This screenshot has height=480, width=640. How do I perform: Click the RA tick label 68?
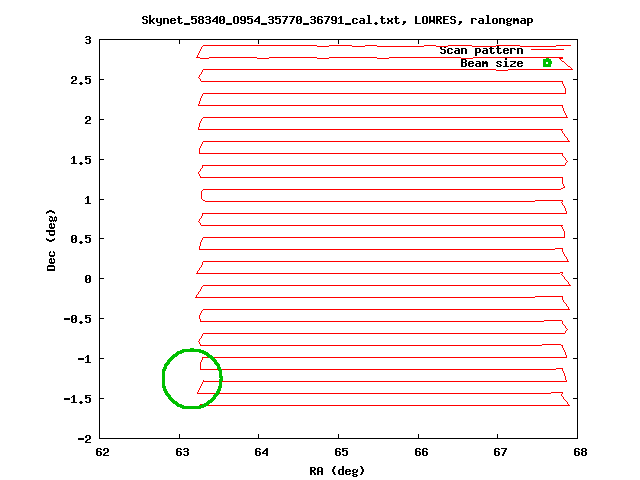(580, 452)
